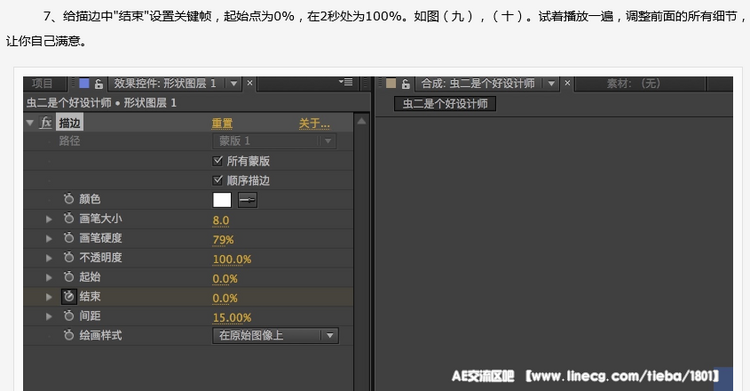Expand the 起始 property
This screenshot has width=750, height=391.
pyautogui.click(x=49, y=277)
